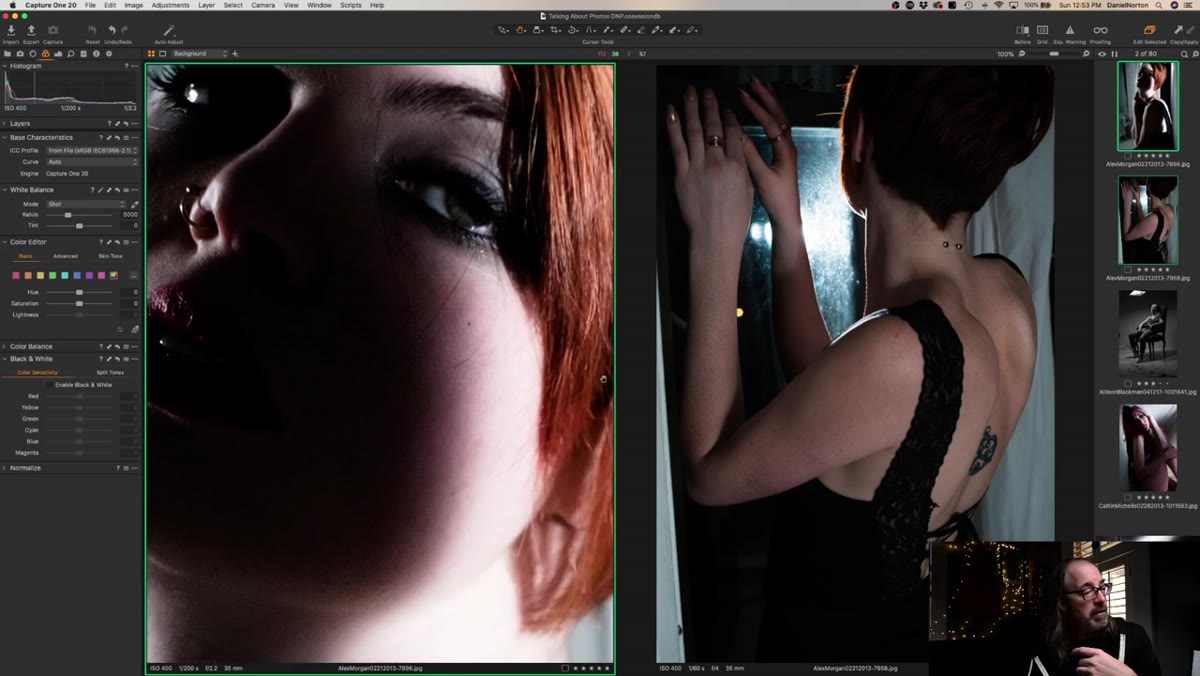Open the Adjustments menu

170,5
